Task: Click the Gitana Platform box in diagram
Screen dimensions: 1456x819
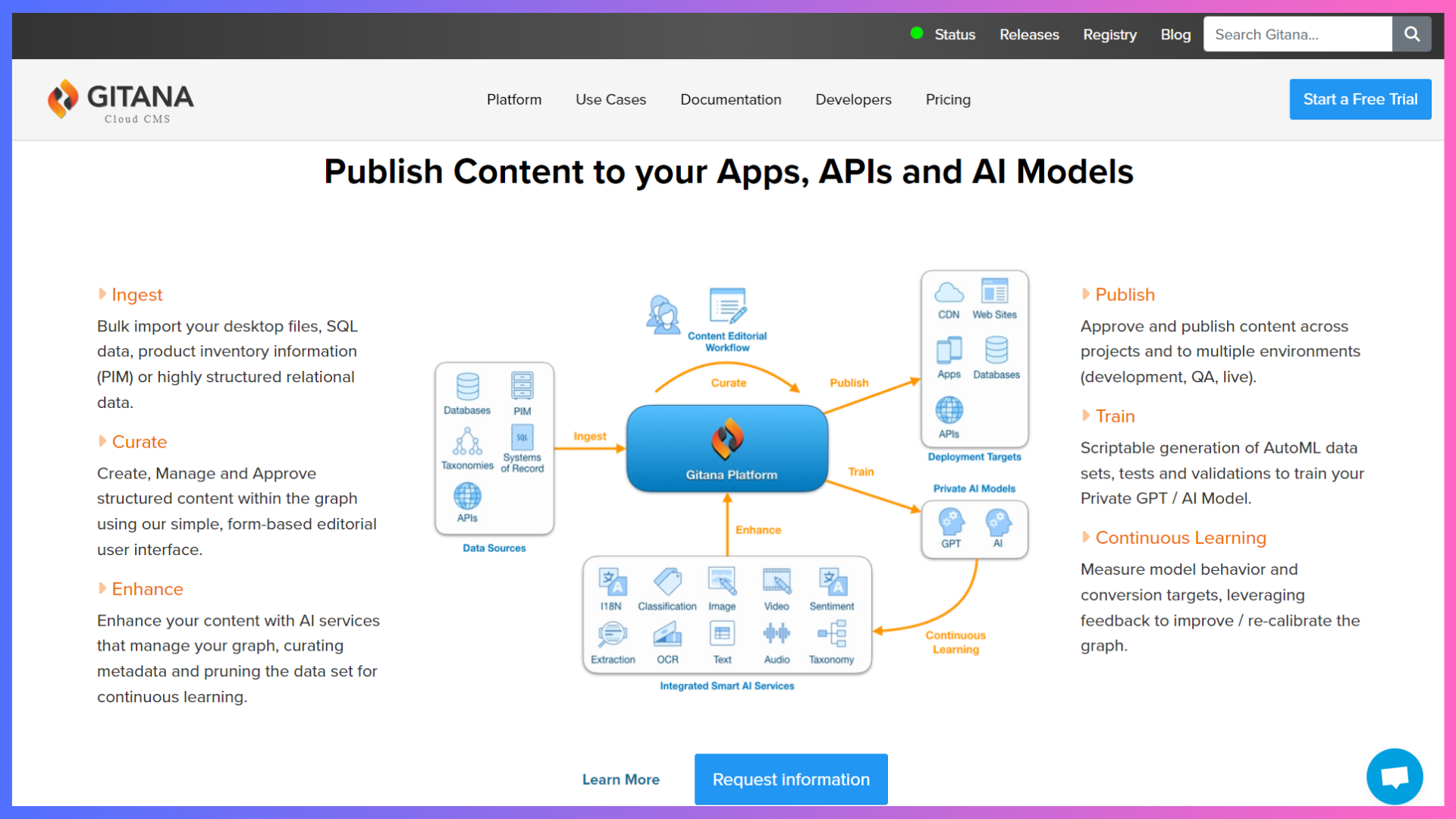Action: coord(726,449)
